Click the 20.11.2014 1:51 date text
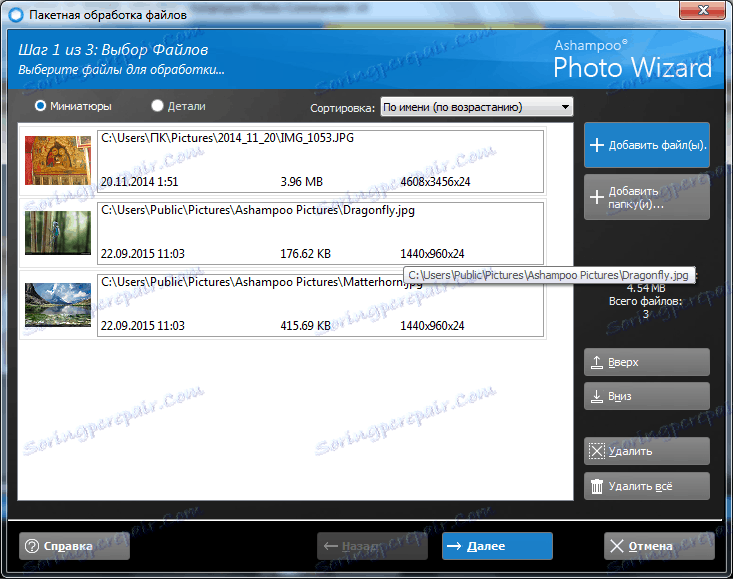Image resolution: width=733 pixels, height=579 pixels. (139, 182)
